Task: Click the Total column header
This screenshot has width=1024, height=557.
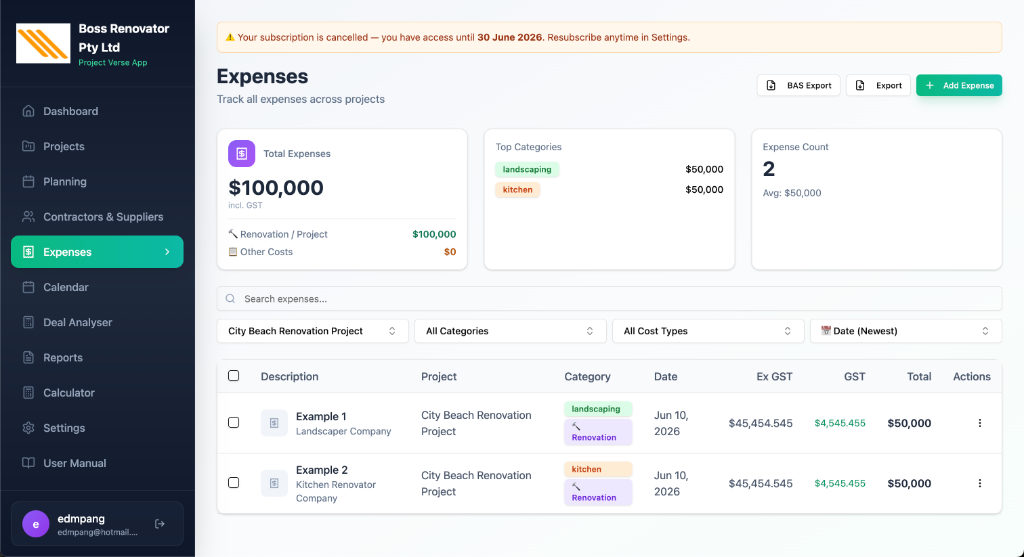Action: point(919,377)
